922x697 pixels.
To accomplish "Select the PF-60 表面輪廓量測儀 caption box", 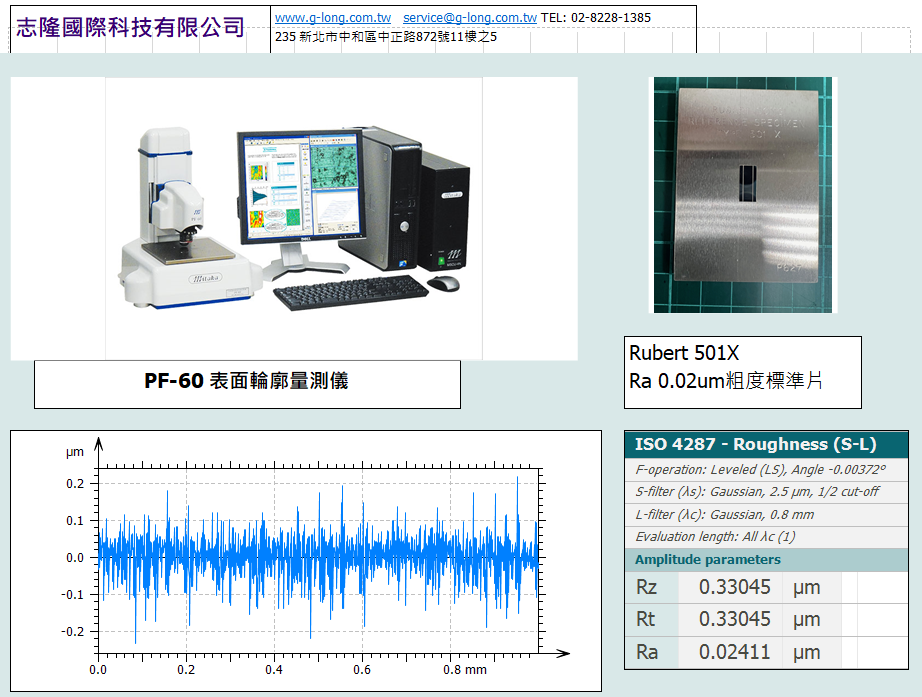I will click(x=247, y=384).
